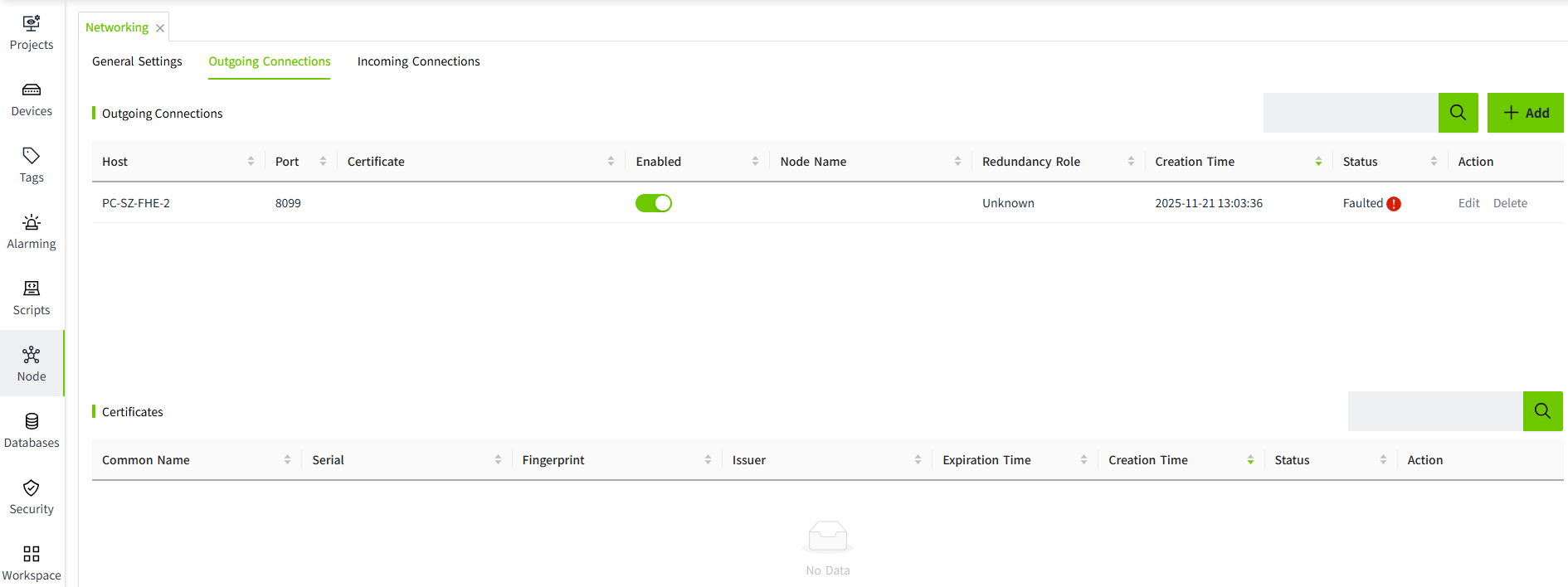
Task: Sort outgoing connections by Host column
Action: click(x=251, y=162)
